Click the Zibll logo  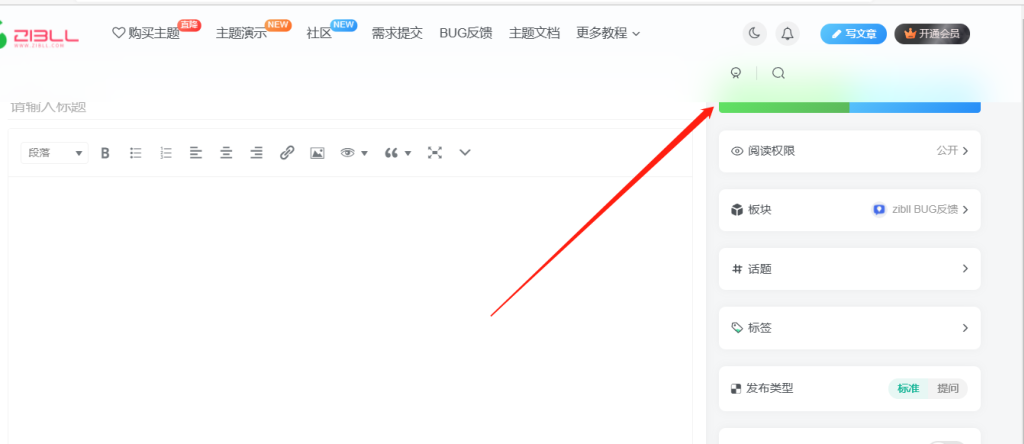click(x=39, y=34)
